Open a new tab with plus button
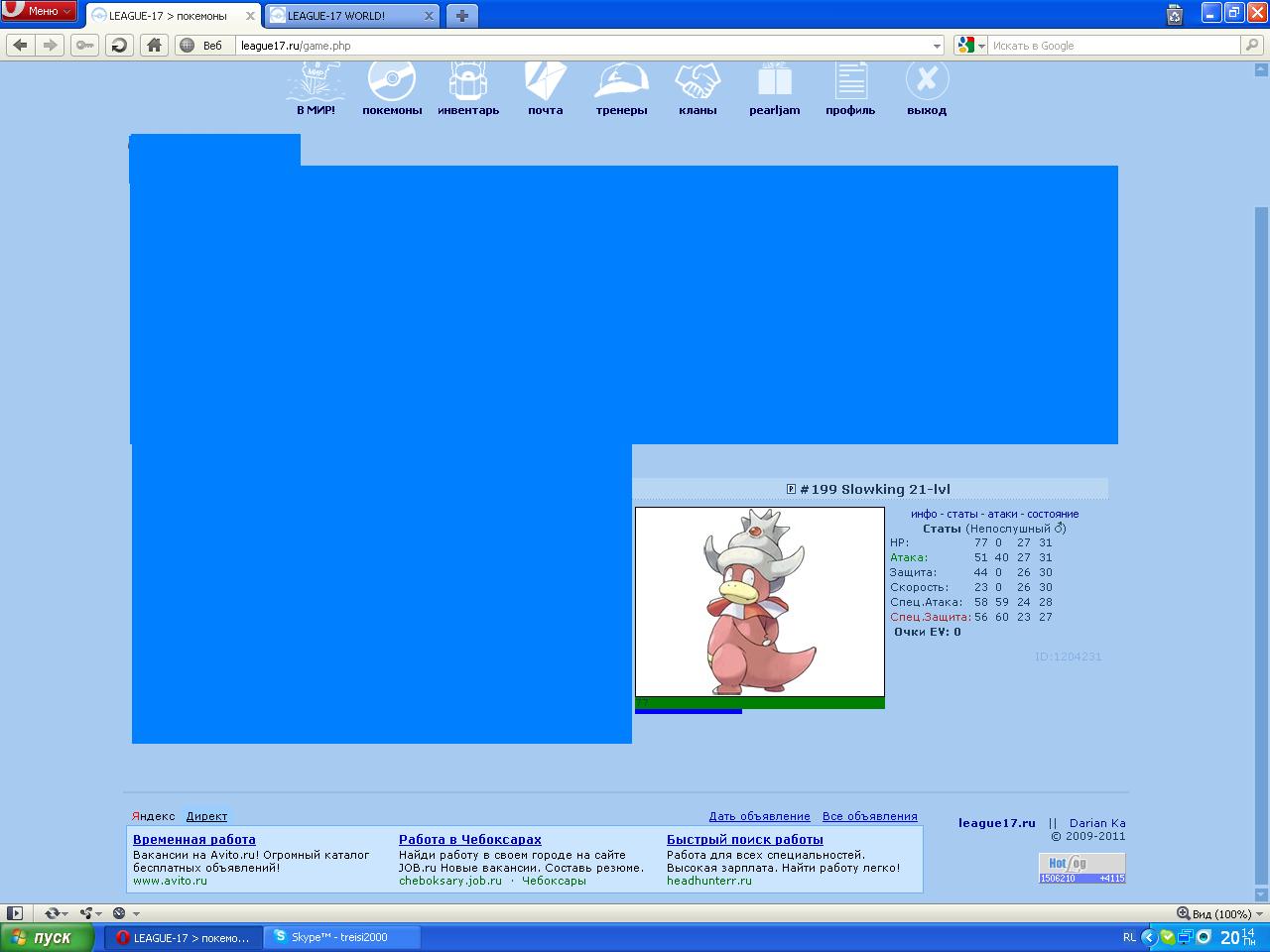This screenshot has height=952, width=1270. point(461,16)
